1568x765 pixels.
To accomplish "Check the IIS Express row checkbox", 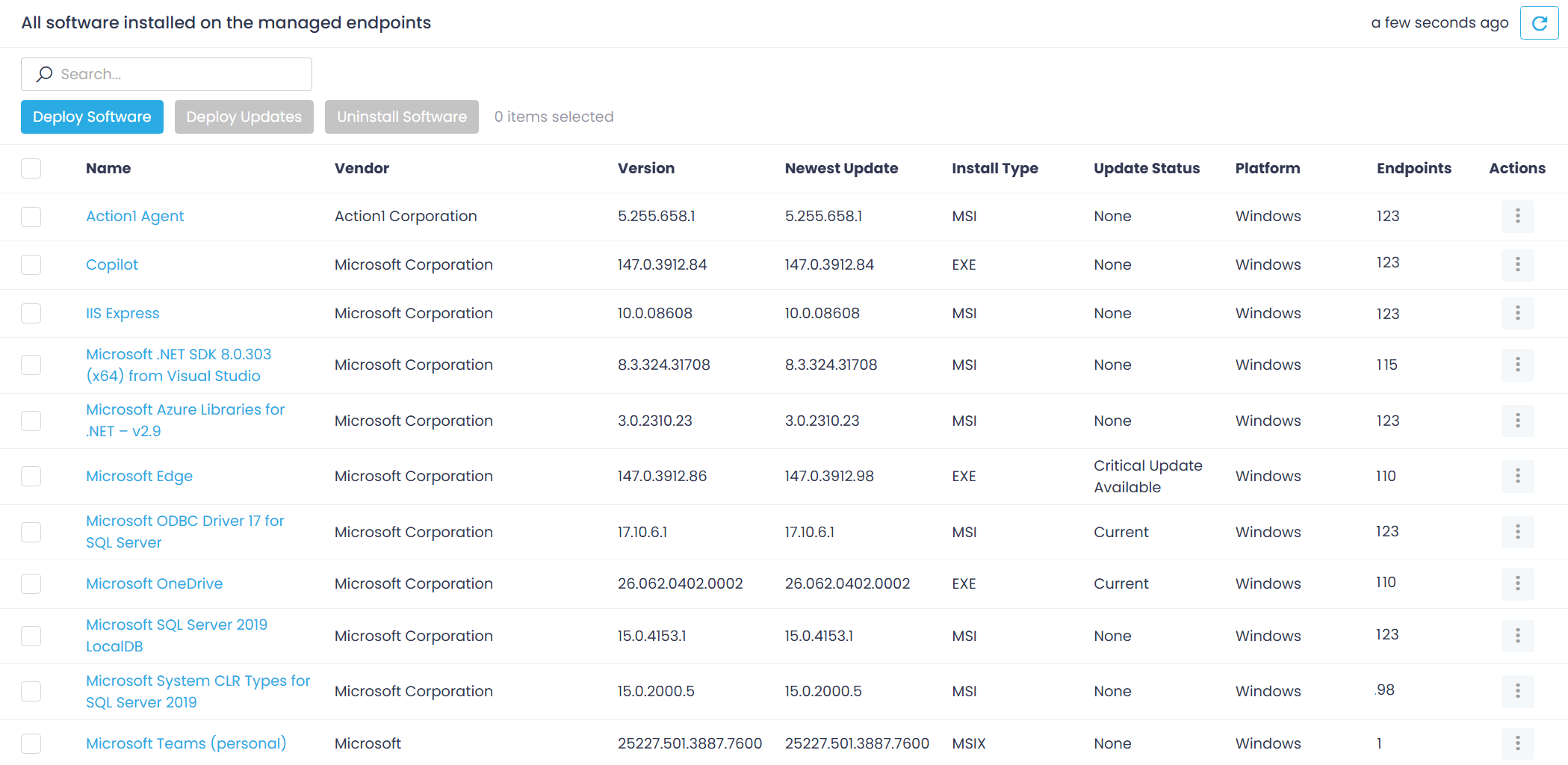I will pyautogui.click(x=31, y=313).
